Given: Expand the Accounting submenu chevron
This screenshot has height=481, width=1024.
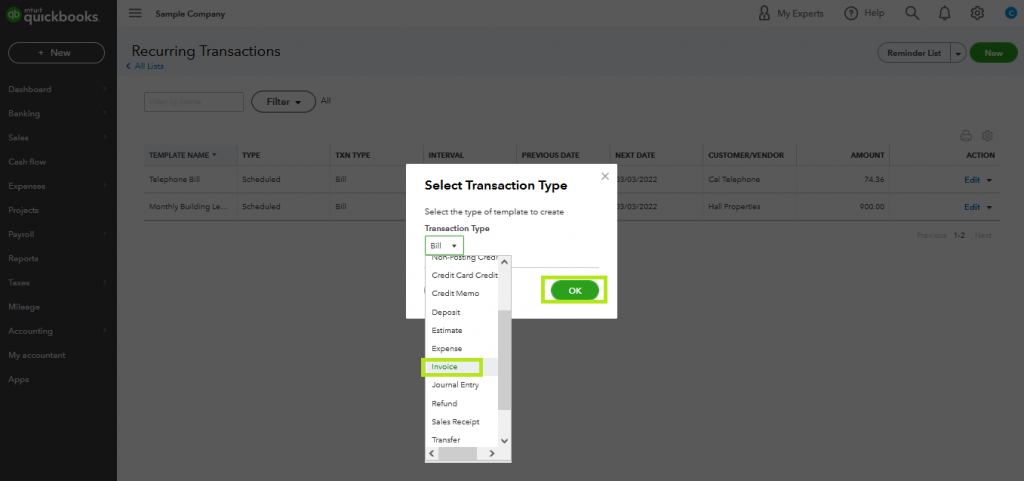Looking at the screenshot, I should coord(104,331).
